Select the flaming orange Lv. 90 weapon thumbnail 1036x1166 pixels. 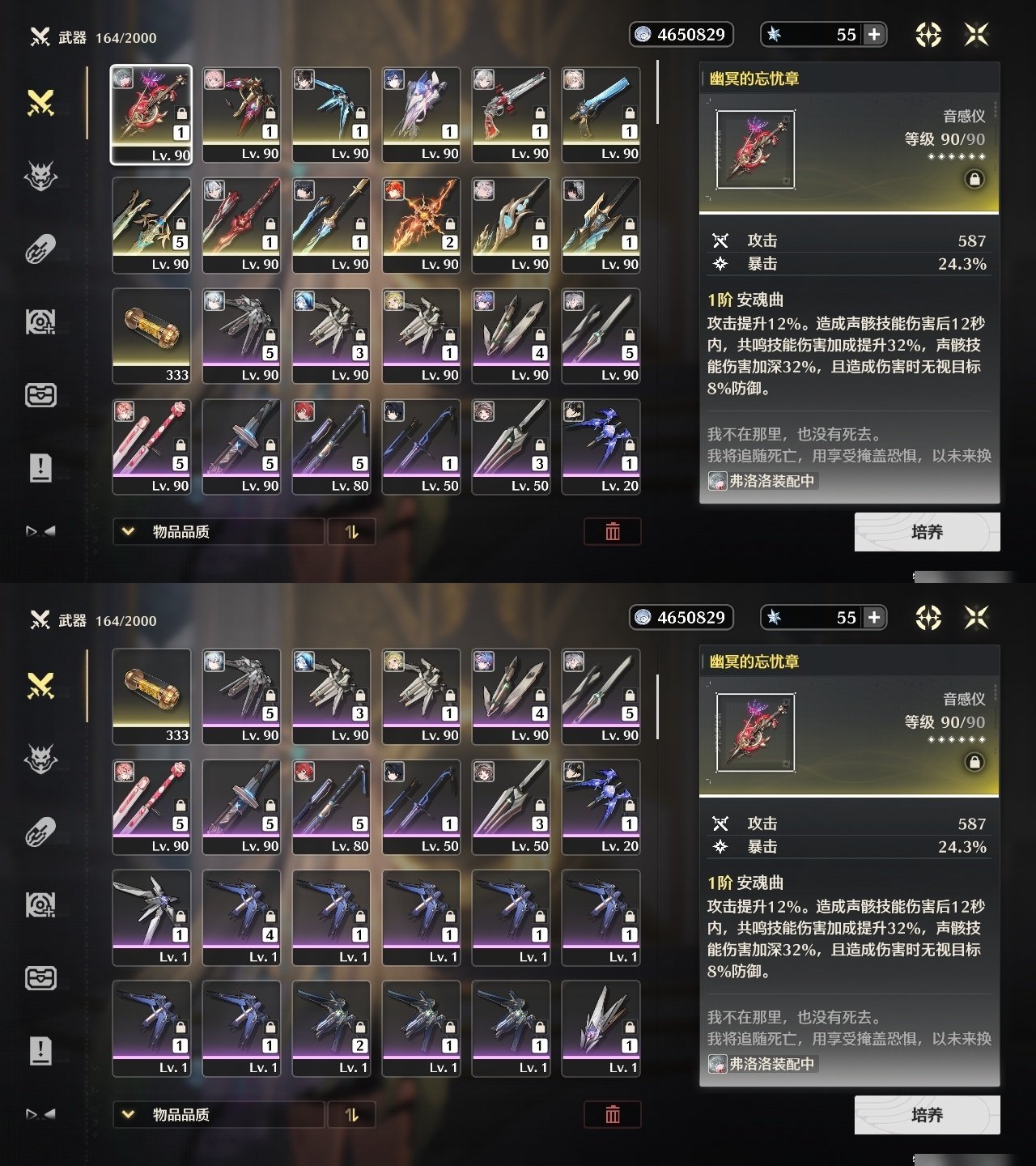(x=421, y=226)
